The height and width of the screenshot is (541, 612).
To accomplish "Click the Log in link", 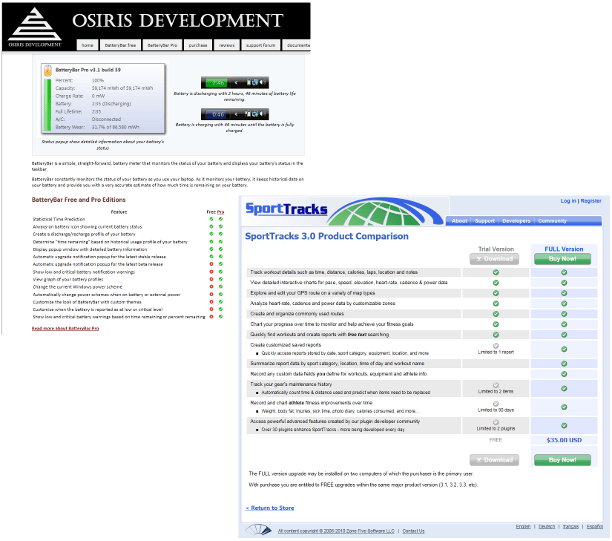I will tap(568, 201).
